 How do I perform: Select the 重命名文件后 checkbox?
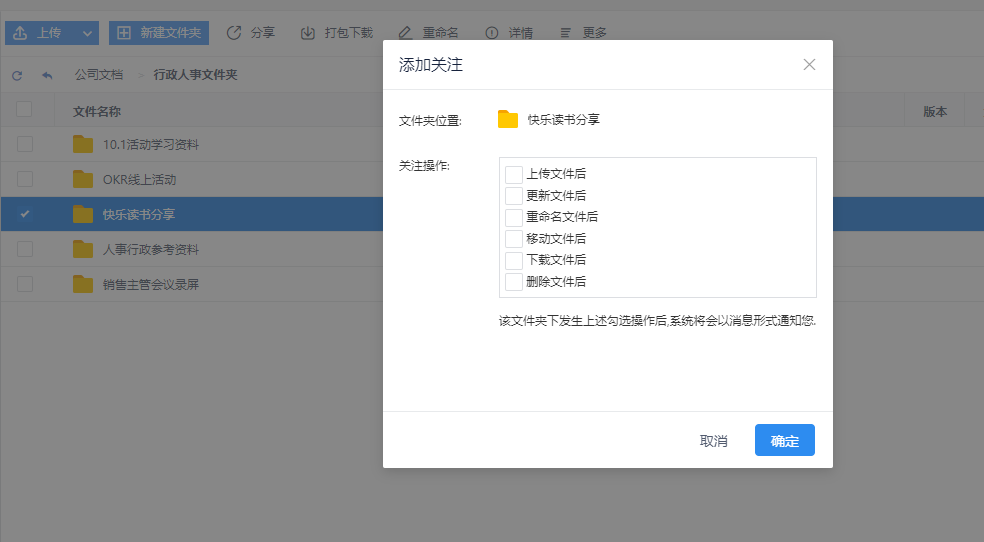click(514, 217)
